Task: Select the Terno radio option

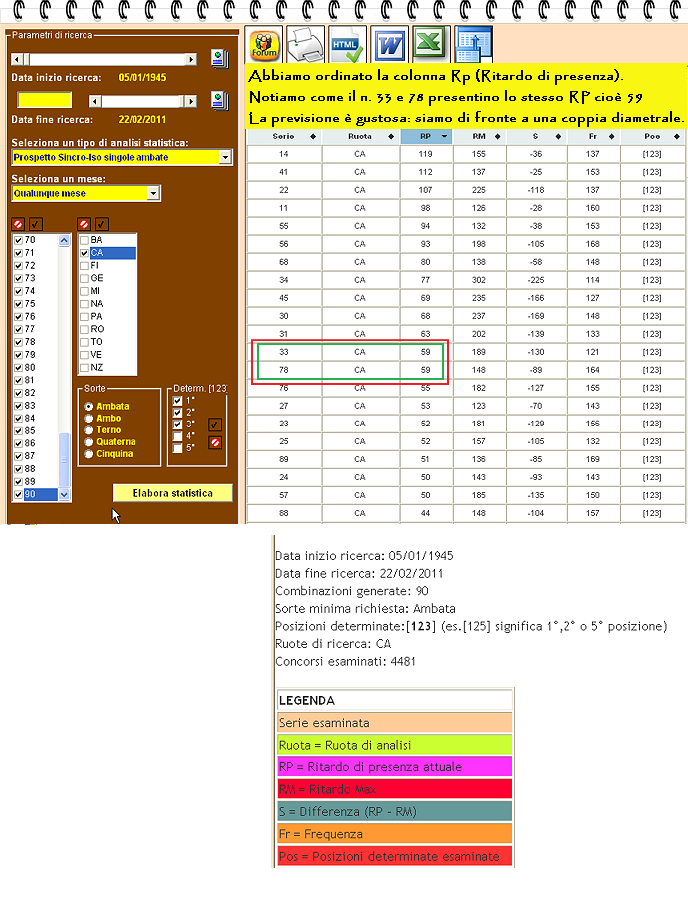Action: [x=89, y=430]
